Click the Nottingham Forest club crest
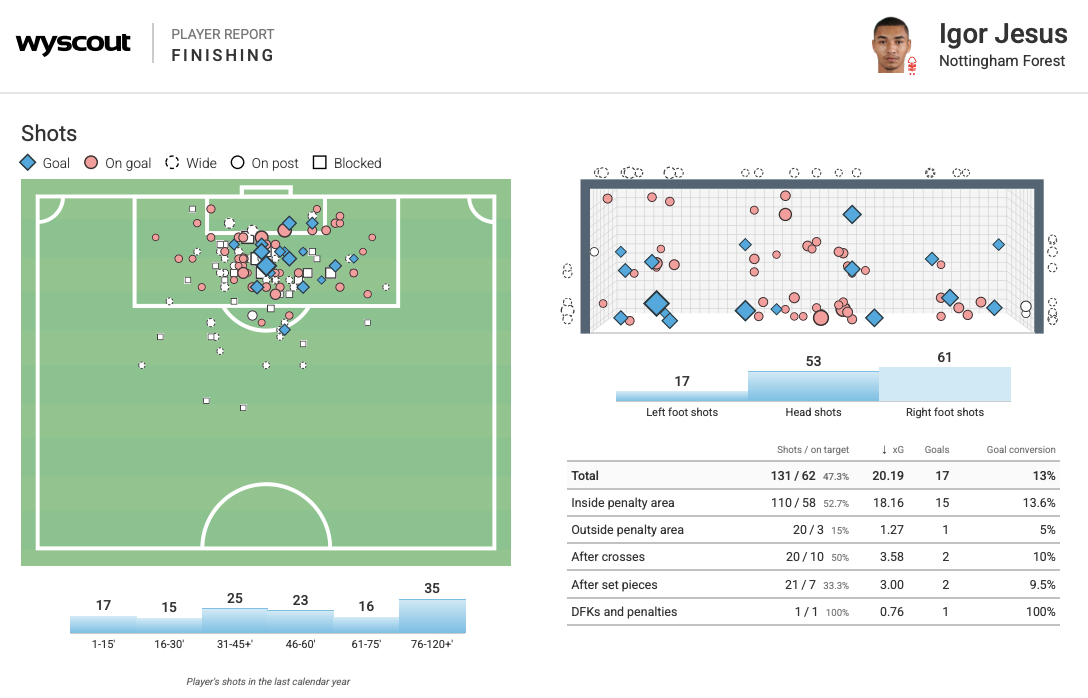The image size is (1088, 698). tap(911, 65)
